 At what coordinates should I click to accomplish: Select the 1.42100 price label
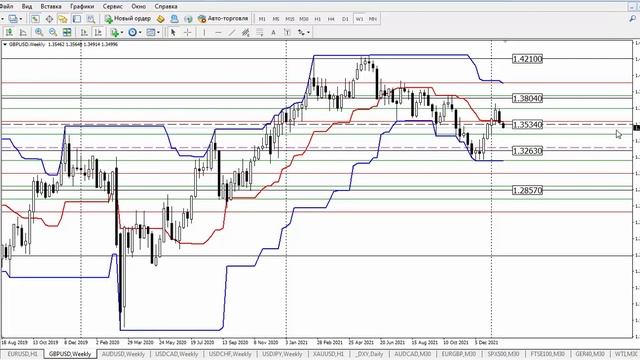point(527,59)
